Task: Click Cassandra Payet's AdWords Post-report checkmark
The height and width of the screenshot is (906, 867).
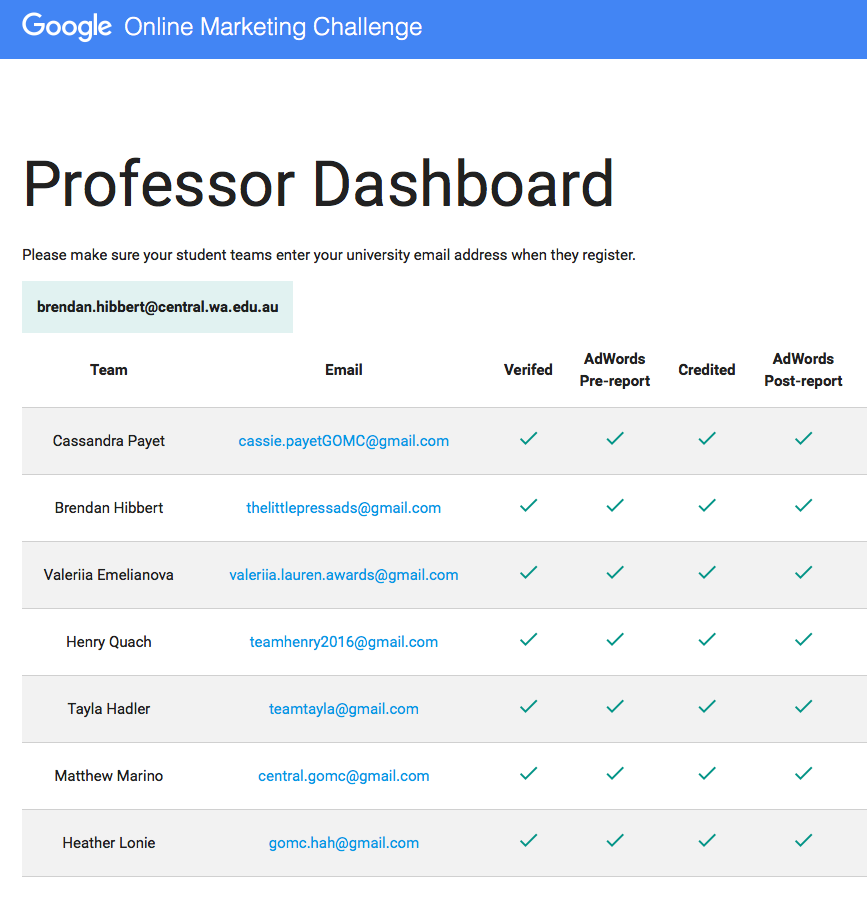Action: pyautogui.click(x=803, y=439)
